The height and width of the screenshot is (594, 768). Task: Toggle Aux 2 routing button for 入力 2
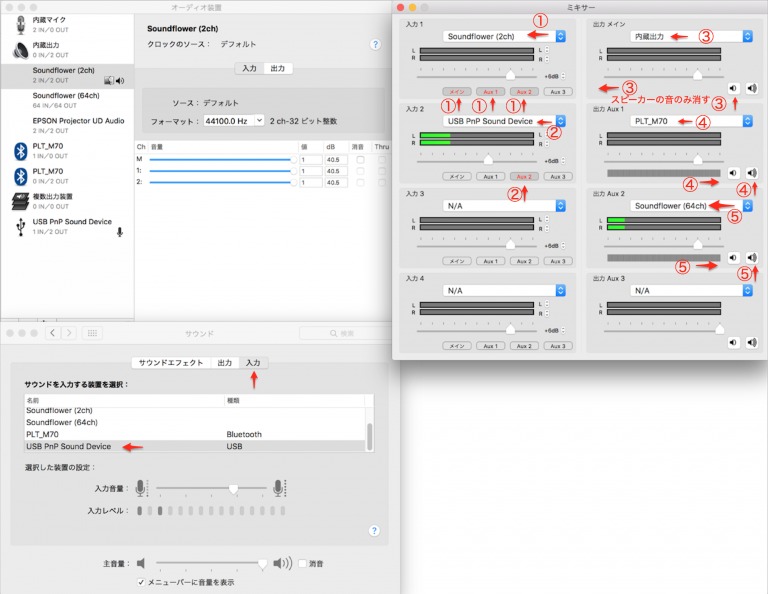coord(524,176)
